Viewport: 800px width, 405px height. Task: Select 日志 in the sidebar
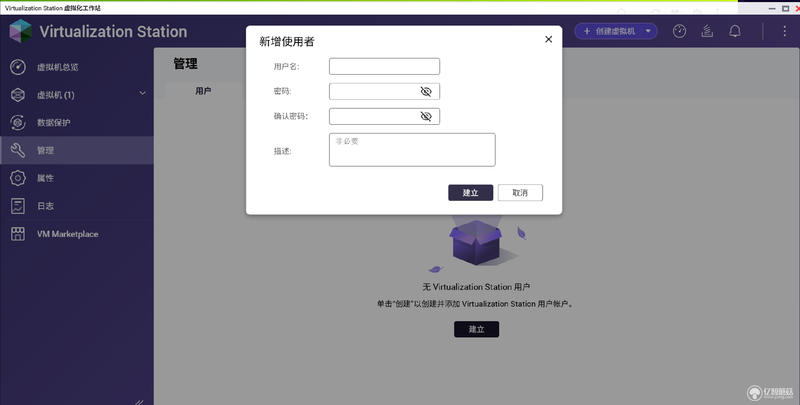point(77,206)
